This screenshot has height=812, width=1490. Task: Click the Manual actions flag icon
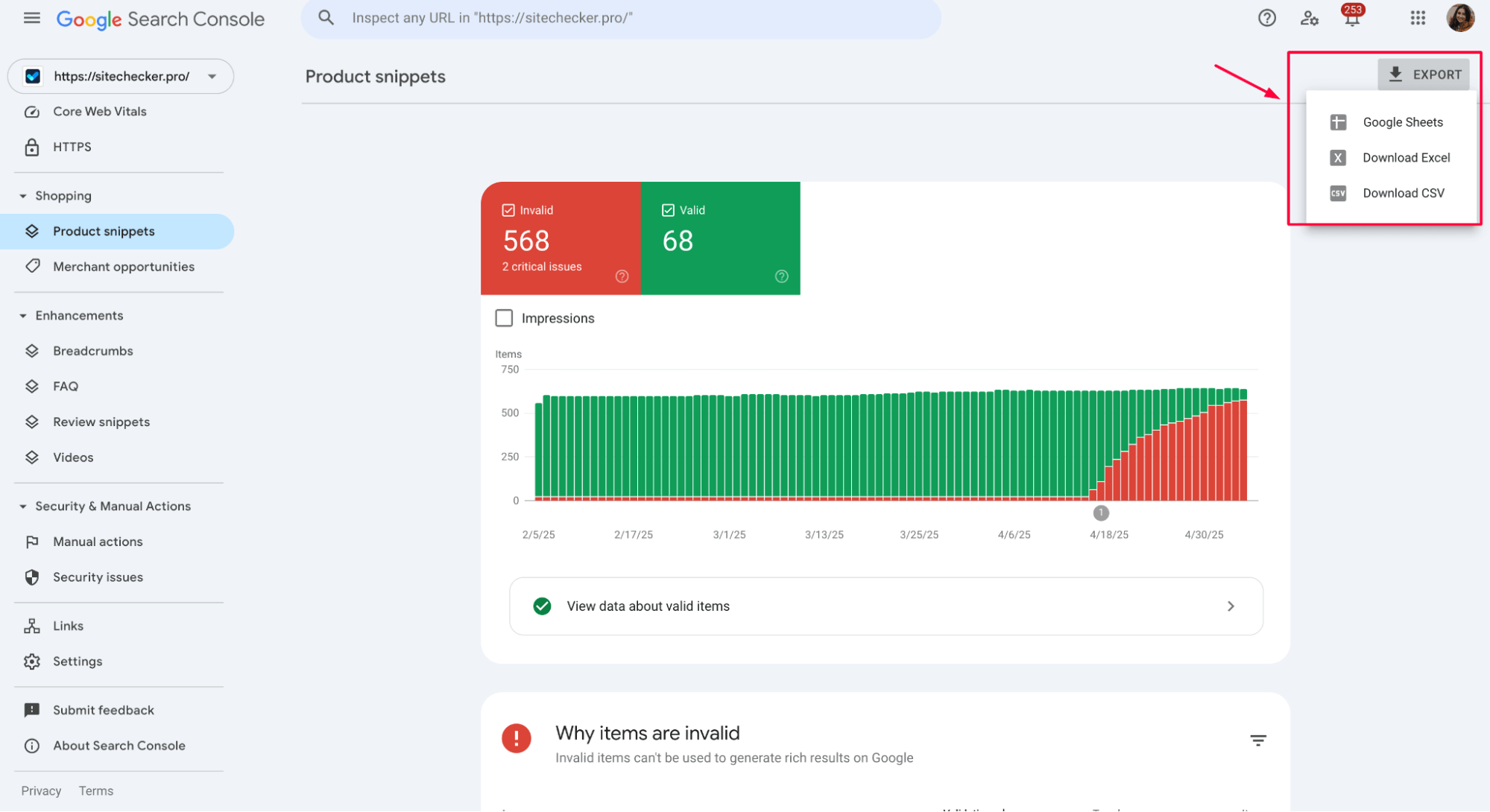coord(32,542)
